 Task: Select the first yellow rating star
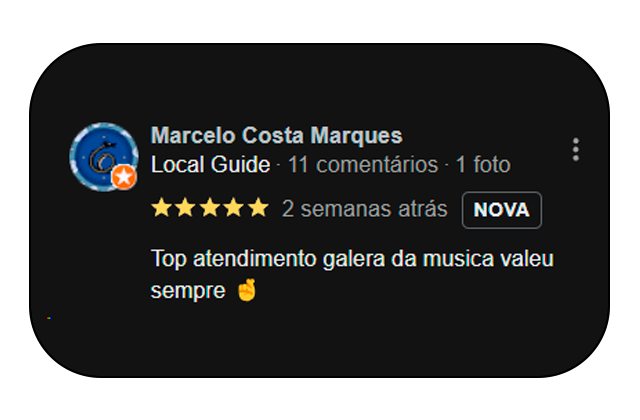(x=162, y=208)
